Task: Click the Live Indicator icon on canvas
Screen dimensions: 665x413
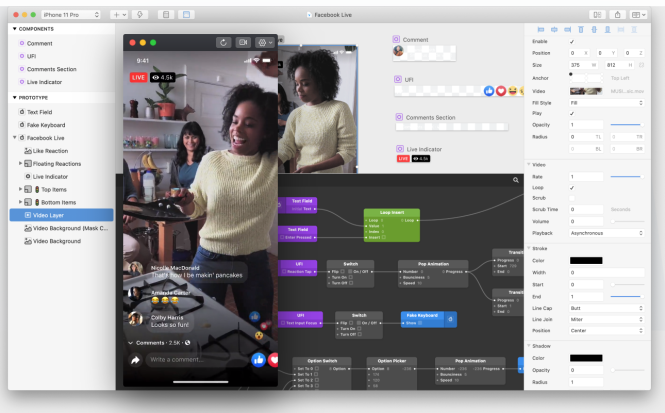Action: tap(400, 149)
